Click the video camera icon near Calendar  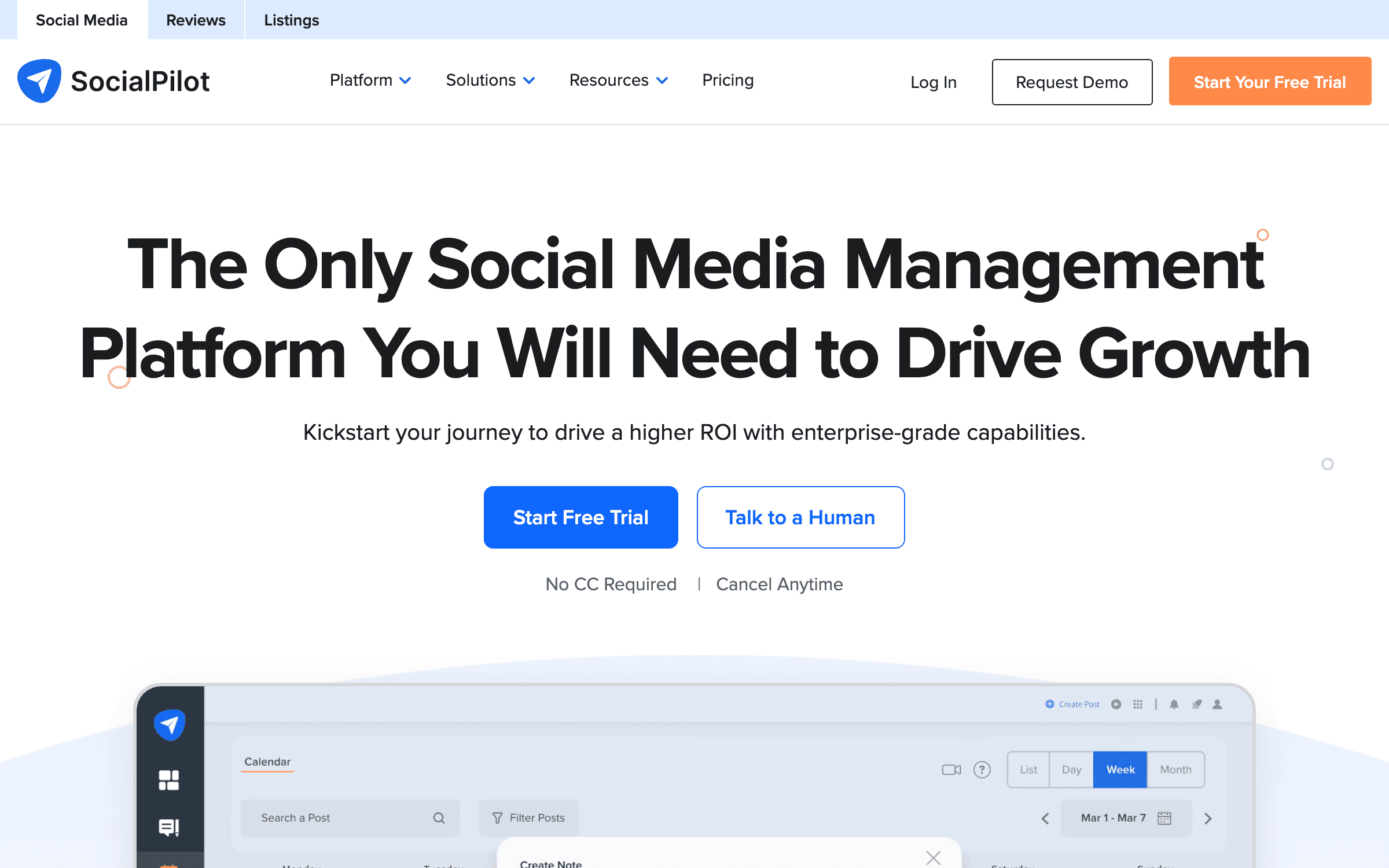point(951,770)
